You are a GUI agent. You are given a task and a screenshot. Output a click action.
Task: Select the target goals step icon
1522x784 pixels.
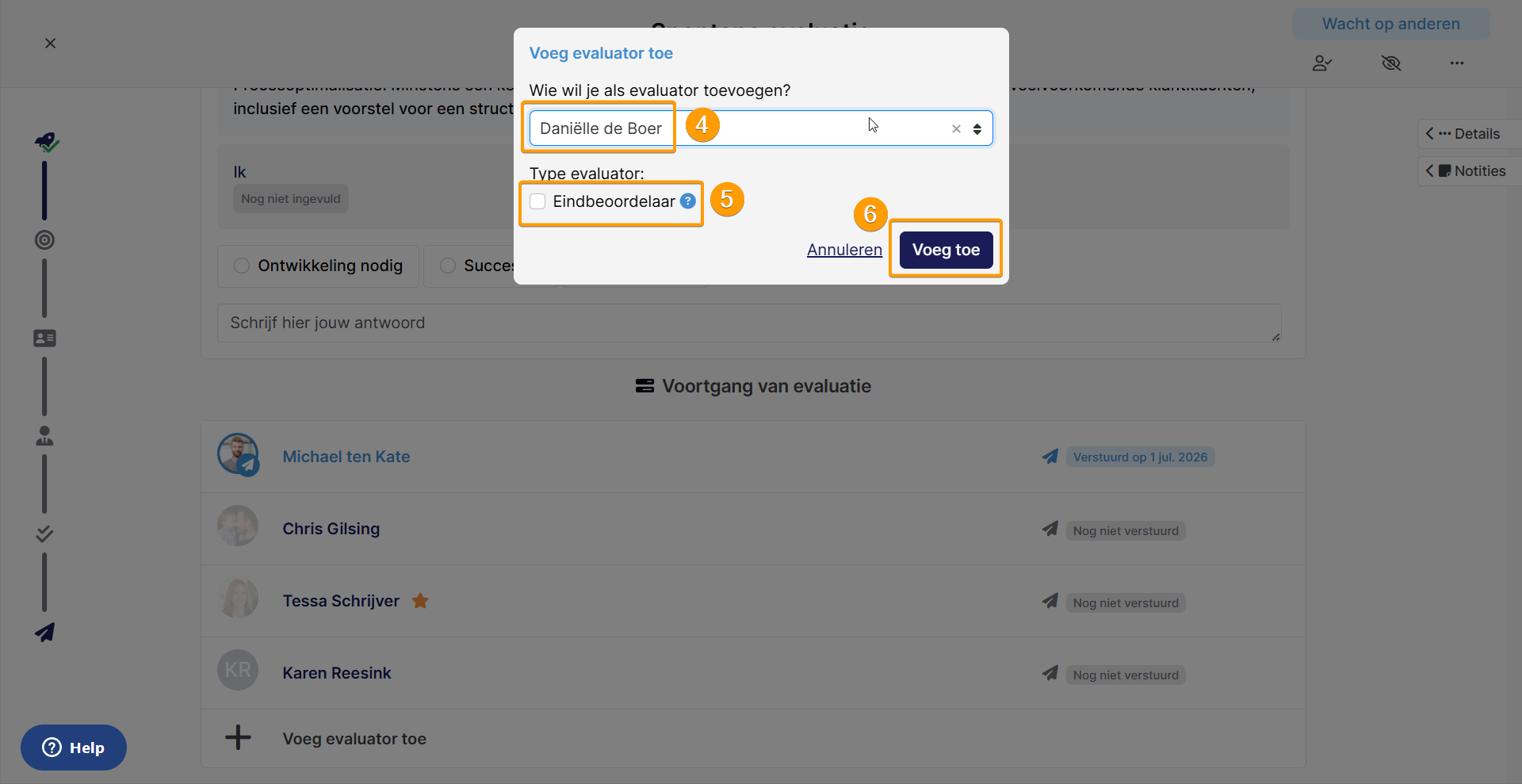(44, 239)
